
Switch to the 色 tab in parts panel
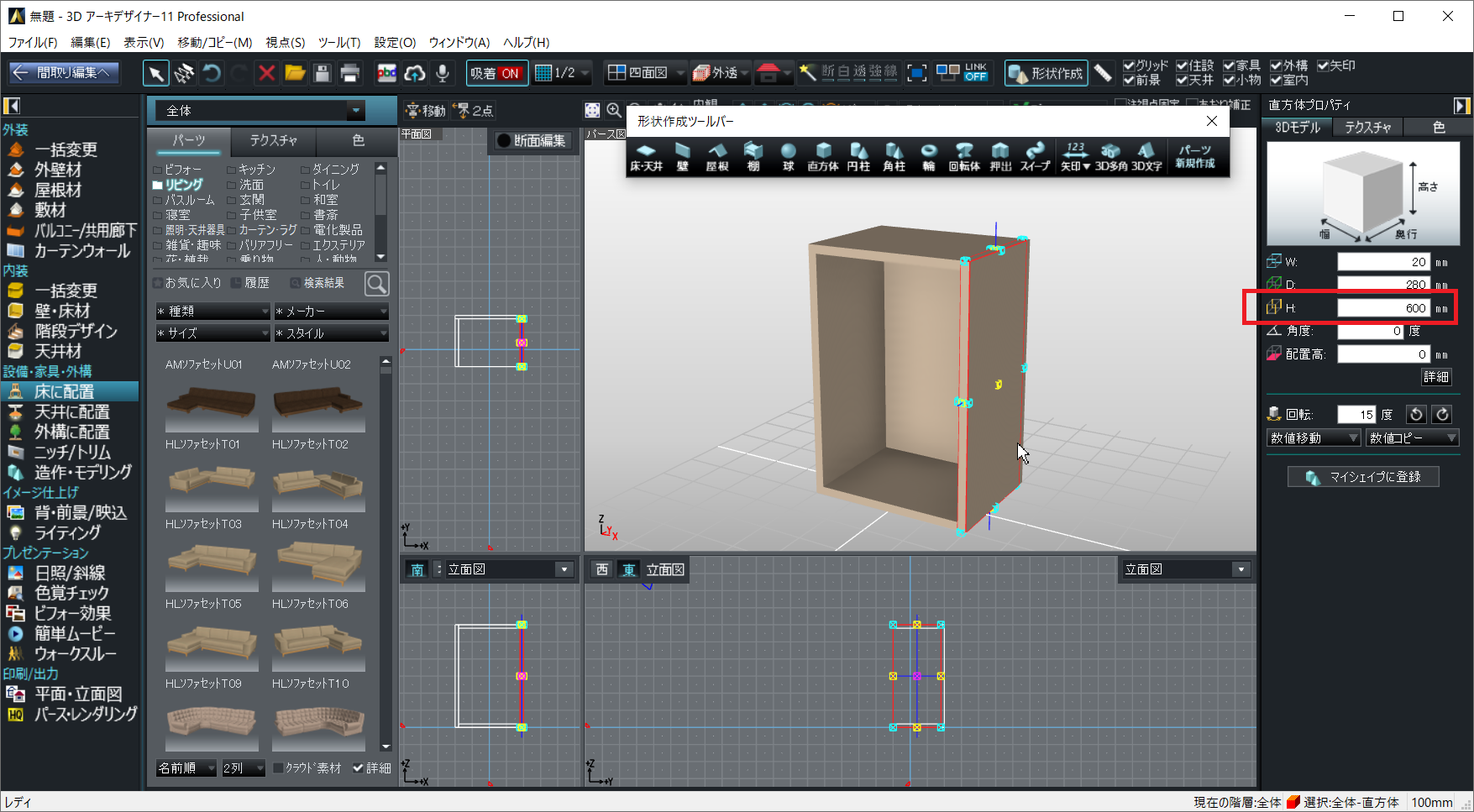pyautogui.click(x=358, y=140)
